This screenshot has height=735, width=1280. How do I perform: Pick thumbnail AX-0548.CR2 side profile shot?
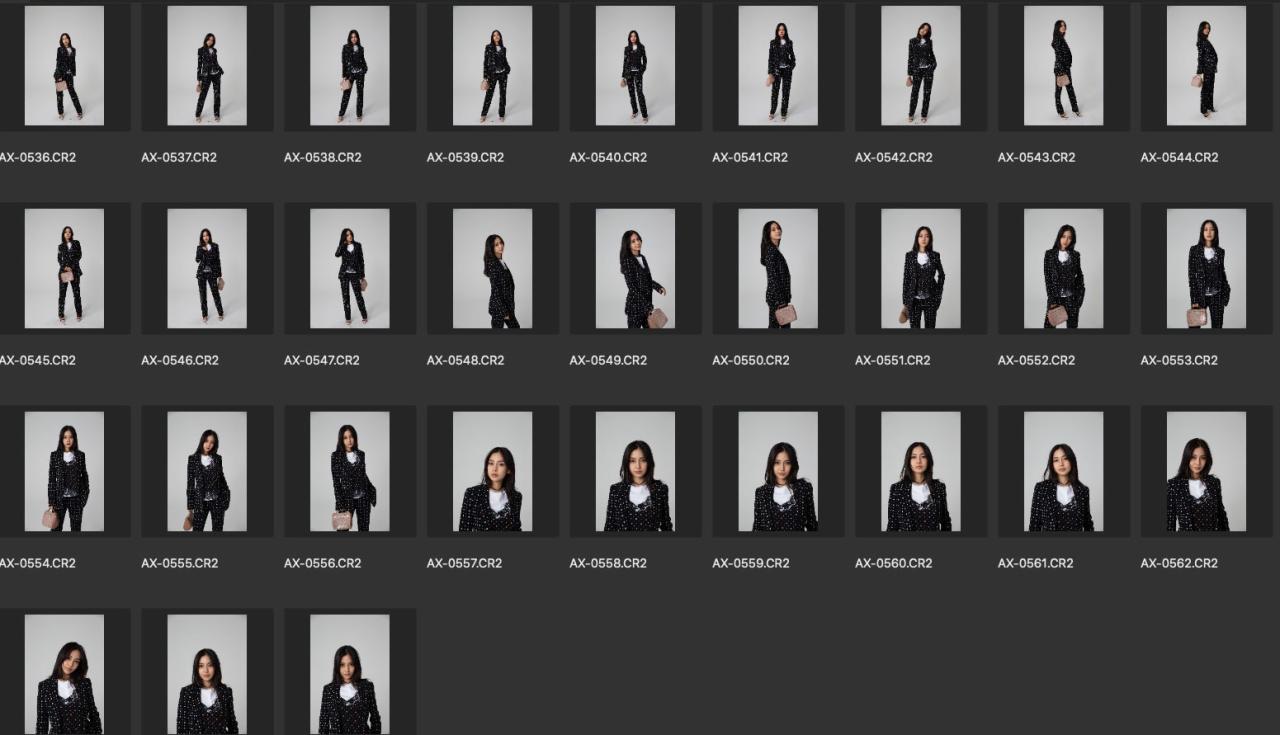492,268
